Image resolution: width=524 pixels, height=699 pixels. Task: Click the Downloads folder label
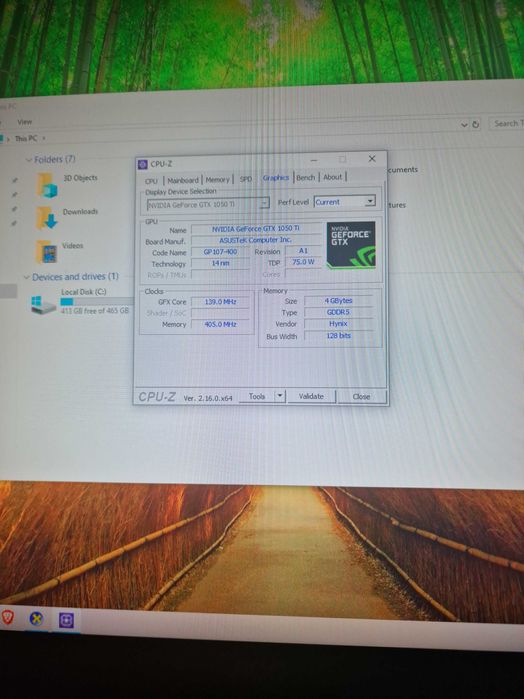[x=80, y=212]
